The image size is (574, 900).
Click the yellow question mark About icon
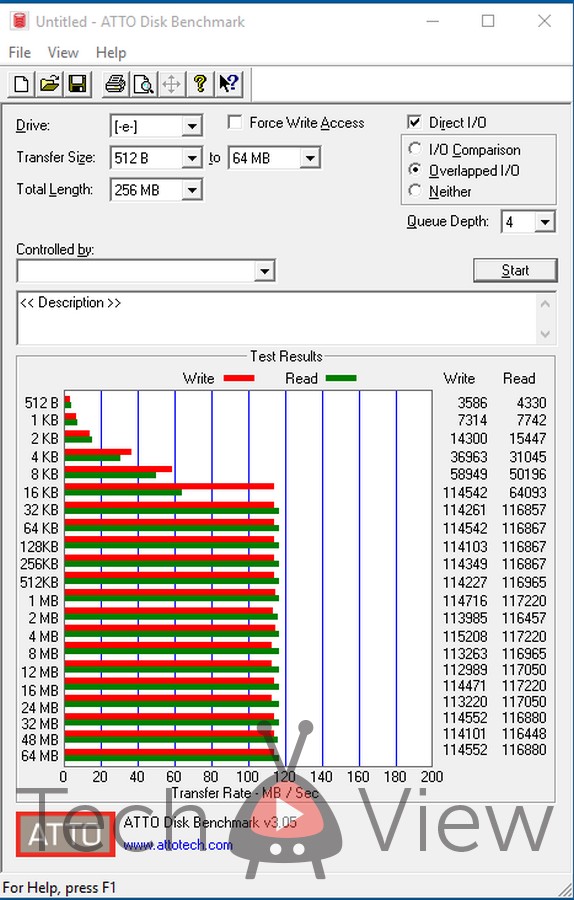[200, 84]
